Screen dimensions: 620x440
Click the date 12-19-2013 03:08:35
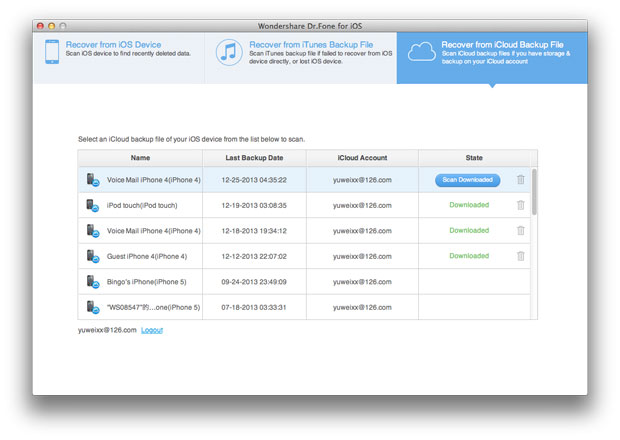(254, 206)
